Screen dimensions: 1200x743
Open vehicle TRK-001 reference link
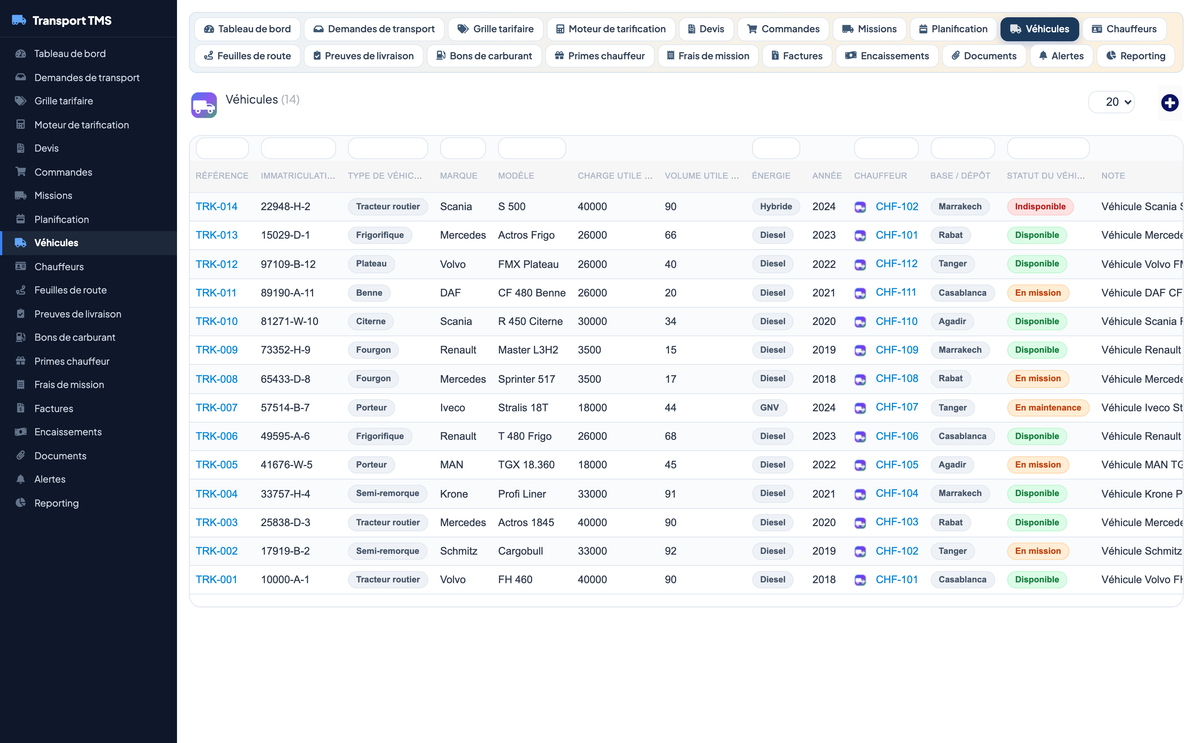(217, 580)
